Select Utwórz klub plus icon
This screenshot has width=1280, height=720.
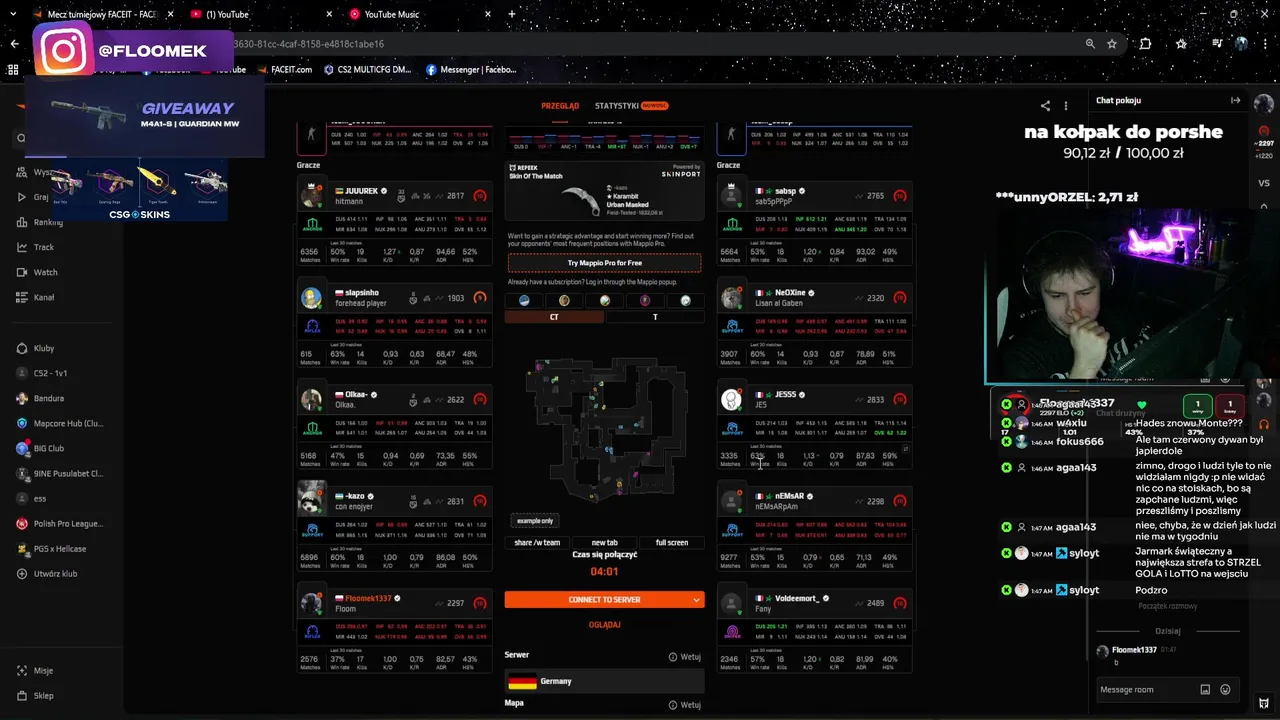(x=22, y=574)
